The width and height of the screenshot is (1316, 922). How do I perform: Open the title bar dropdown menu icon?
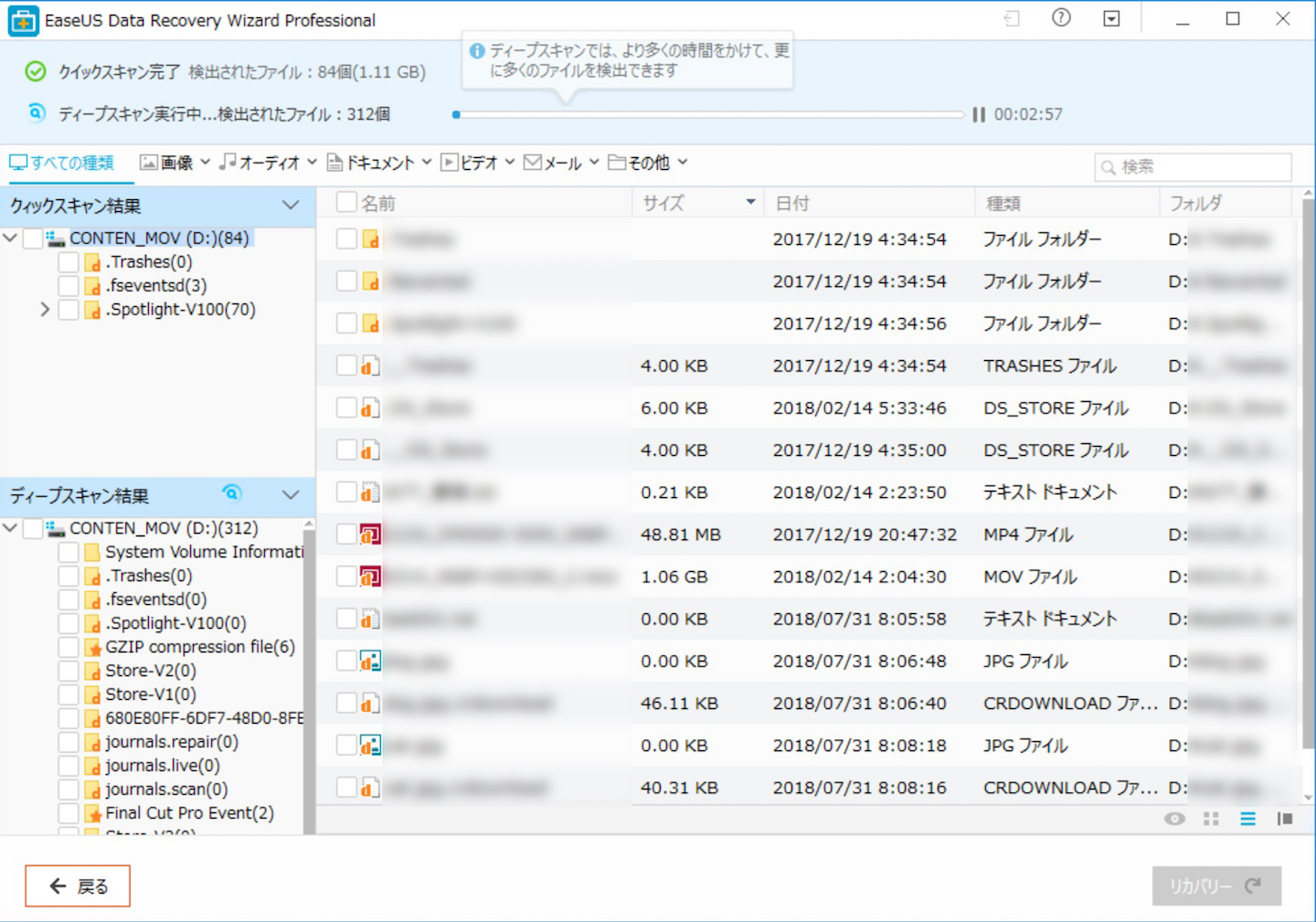1111,18
